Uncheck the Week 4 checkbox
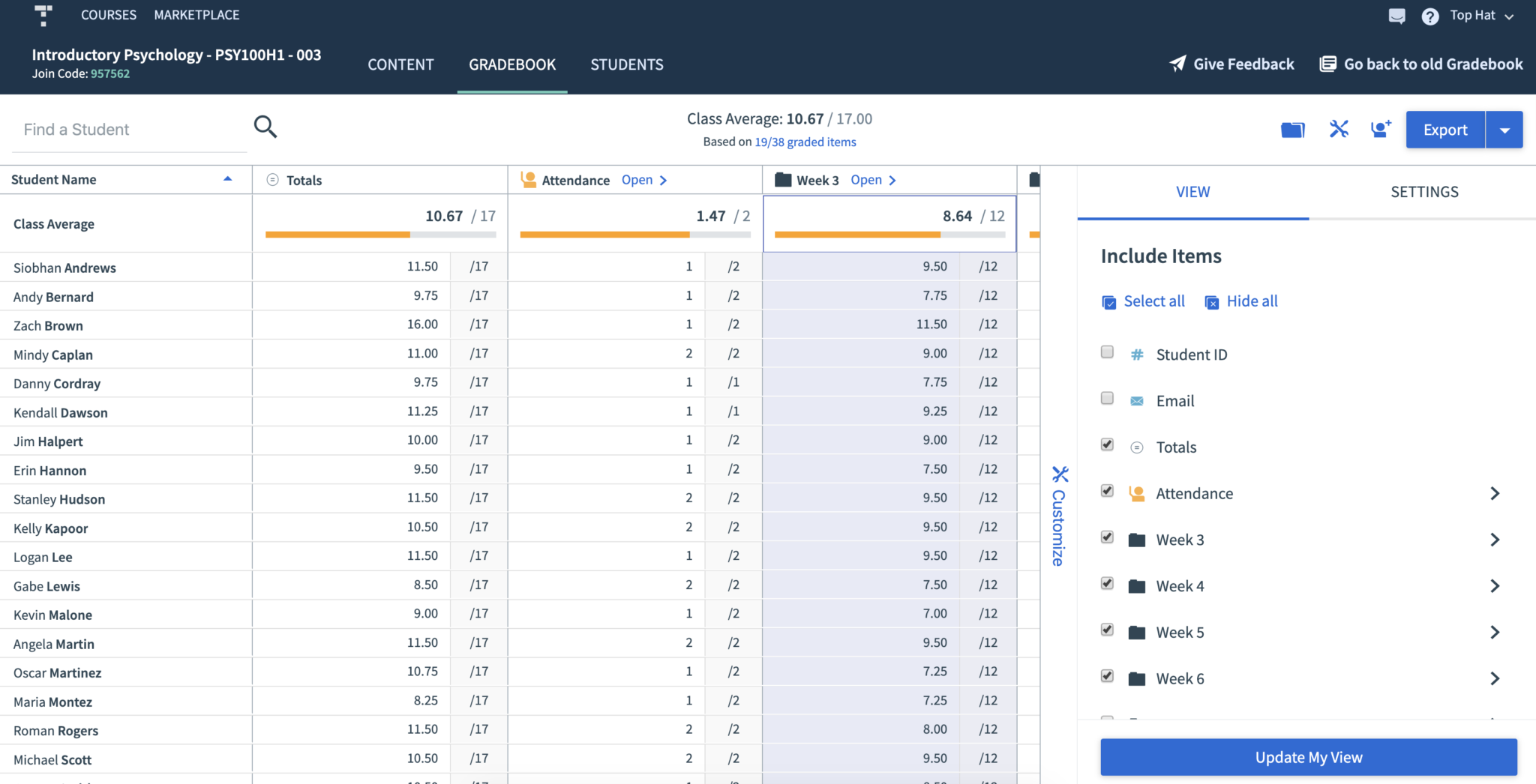This screenshot has height=784, width=1536. point(1107,583)
